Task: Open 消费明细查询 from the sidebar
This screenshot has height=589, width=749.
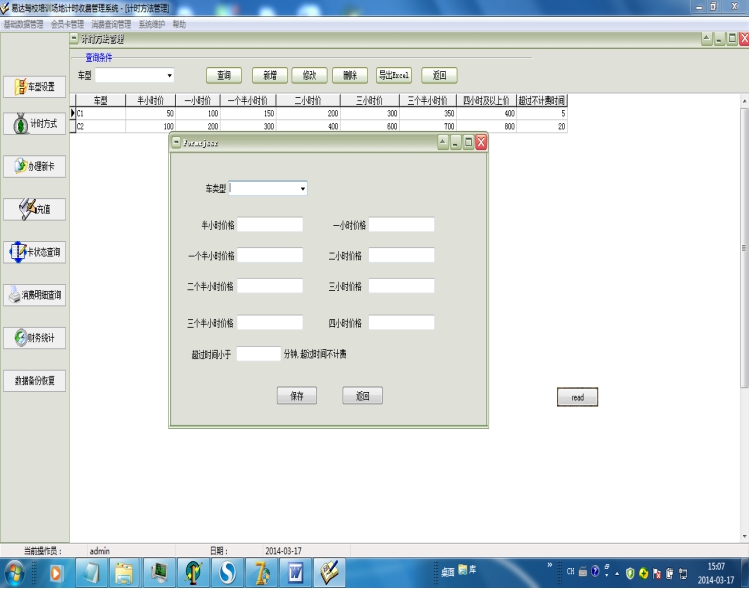Action: click(x=34, y=295)
